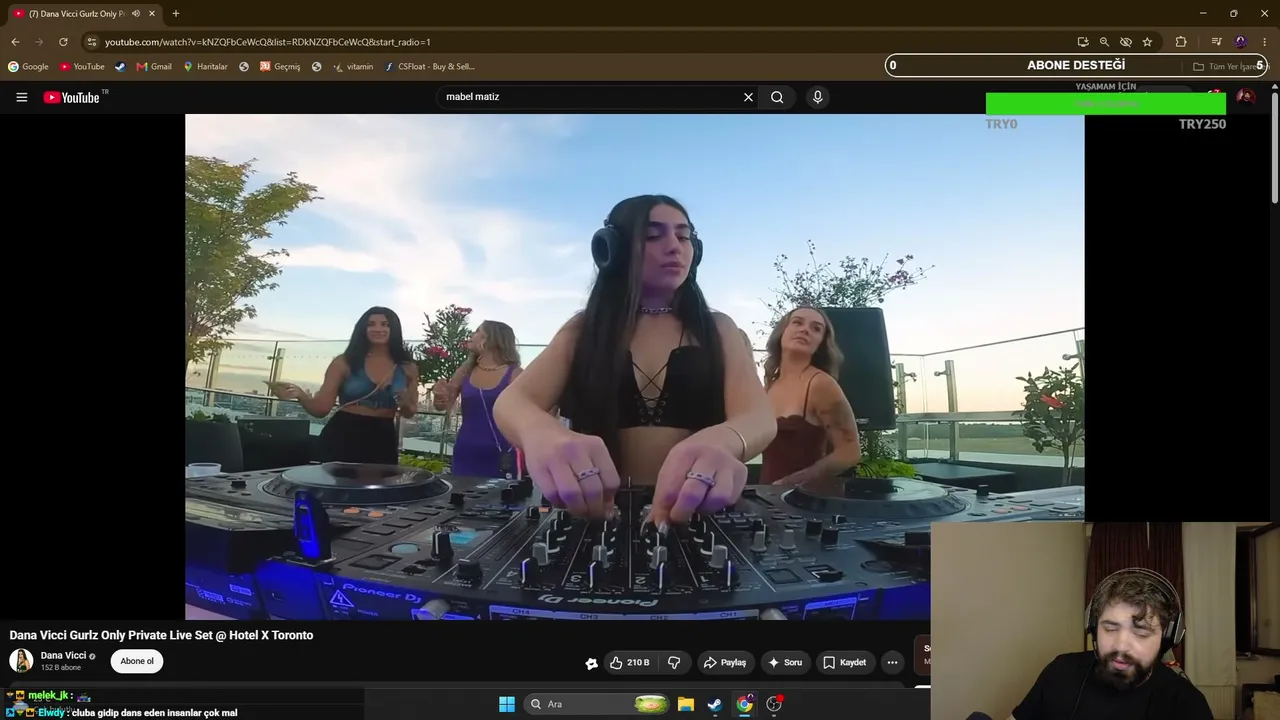Go forward in browser history
The image size is (1280, 720).
[39, 42]
